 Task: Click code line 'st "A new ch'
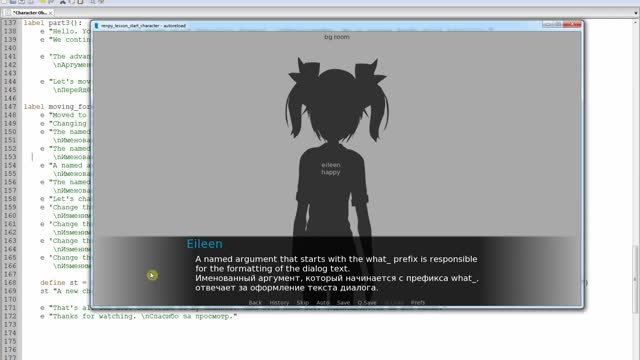coord(66,291)
